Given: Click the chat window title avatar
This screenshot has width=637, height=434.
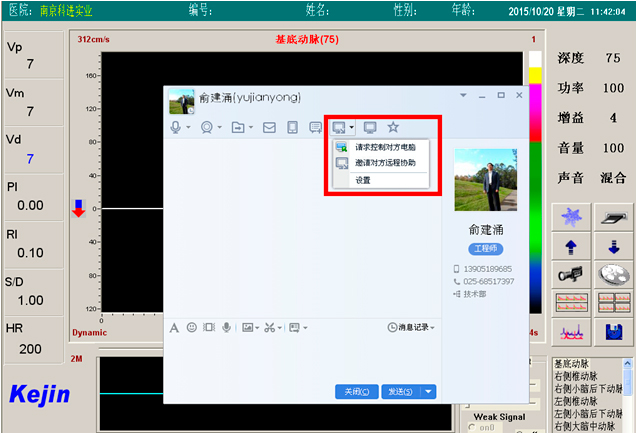Looking at the screenshot, I should (x=181, y=102).
